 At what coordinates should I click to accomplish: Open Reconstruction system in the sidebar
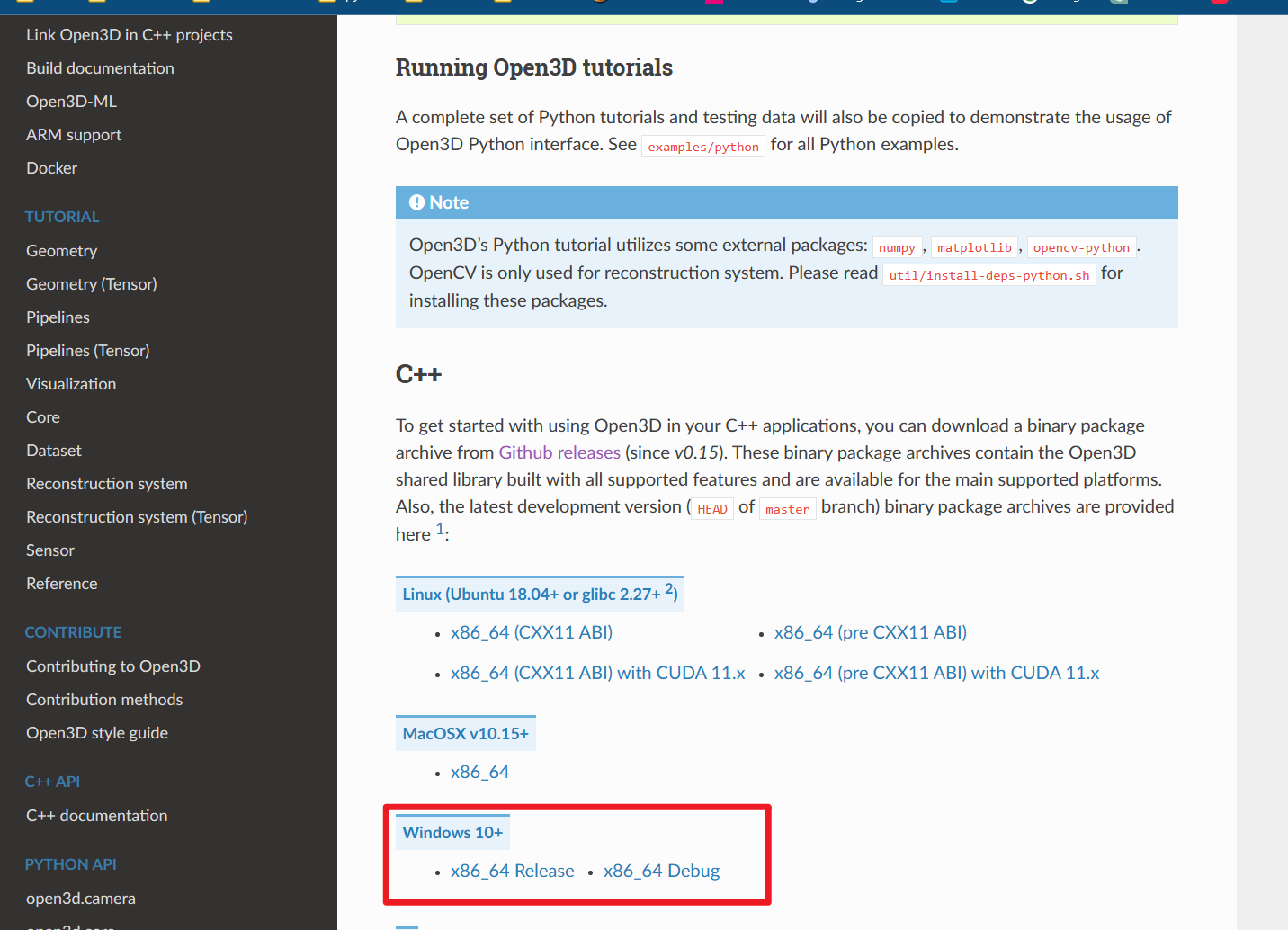[x=106, y=483]
